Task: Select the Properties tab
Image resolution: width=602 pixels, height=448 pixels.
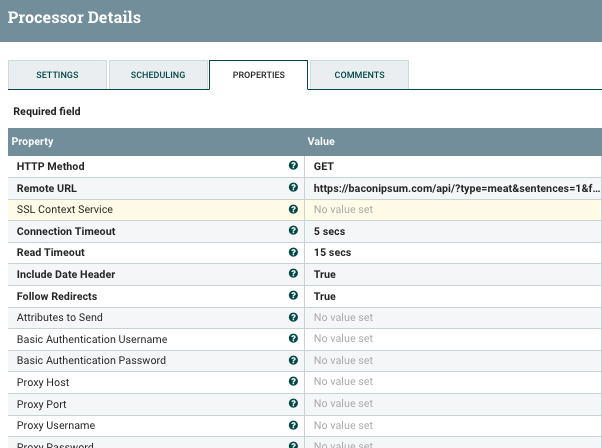Action: (258, 75)
